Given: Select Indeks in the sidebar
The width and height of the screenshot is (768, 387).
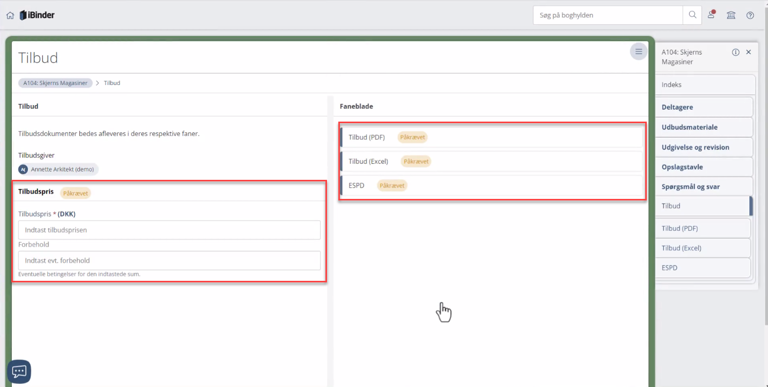Looking at the screenshot, I should point(705,85).
